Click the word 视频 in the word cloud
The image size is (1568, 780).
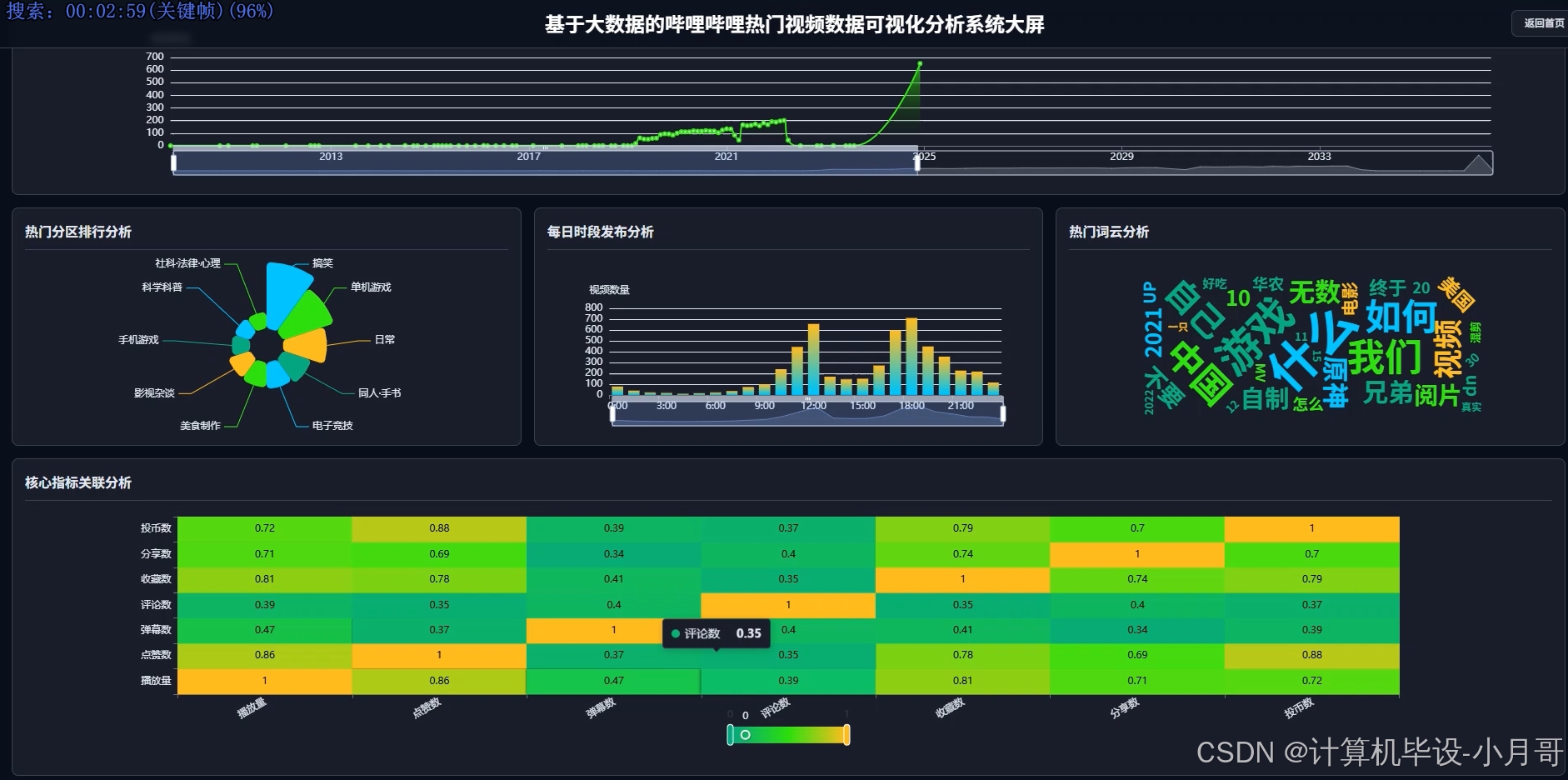pyautogui.click(x=1447, y=348)
